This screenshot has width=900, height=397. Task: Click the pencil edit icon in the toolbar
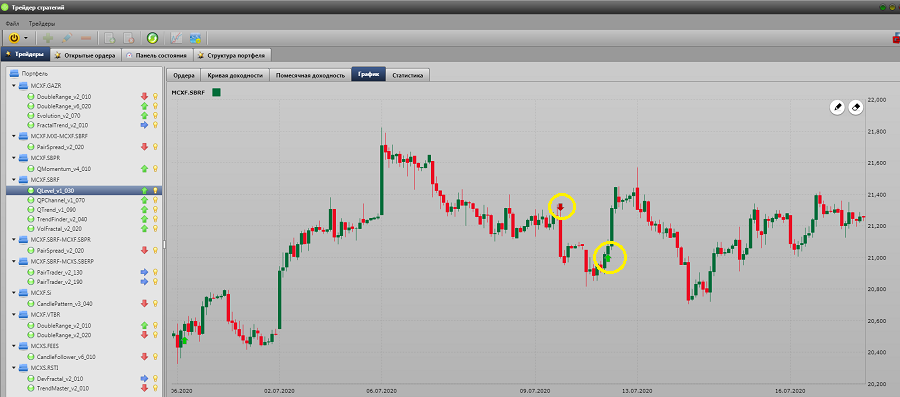tap(67, 38)
